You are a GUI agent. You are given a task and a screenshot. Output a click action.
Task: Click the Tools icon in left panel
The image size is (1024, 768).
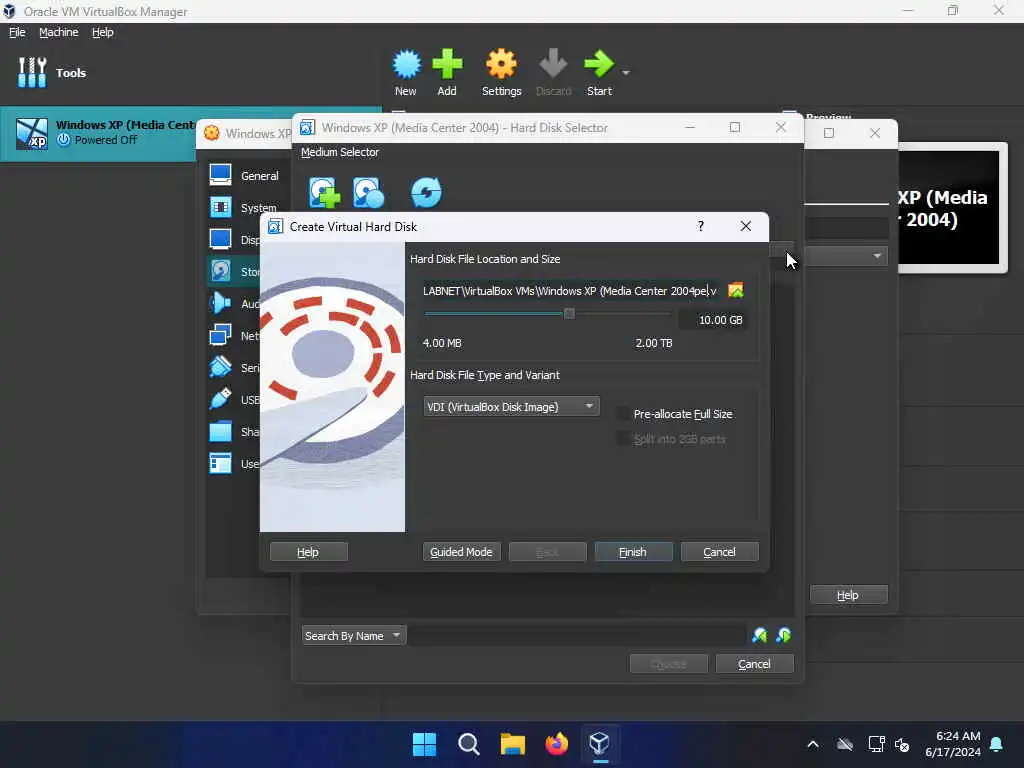[32, 72]
